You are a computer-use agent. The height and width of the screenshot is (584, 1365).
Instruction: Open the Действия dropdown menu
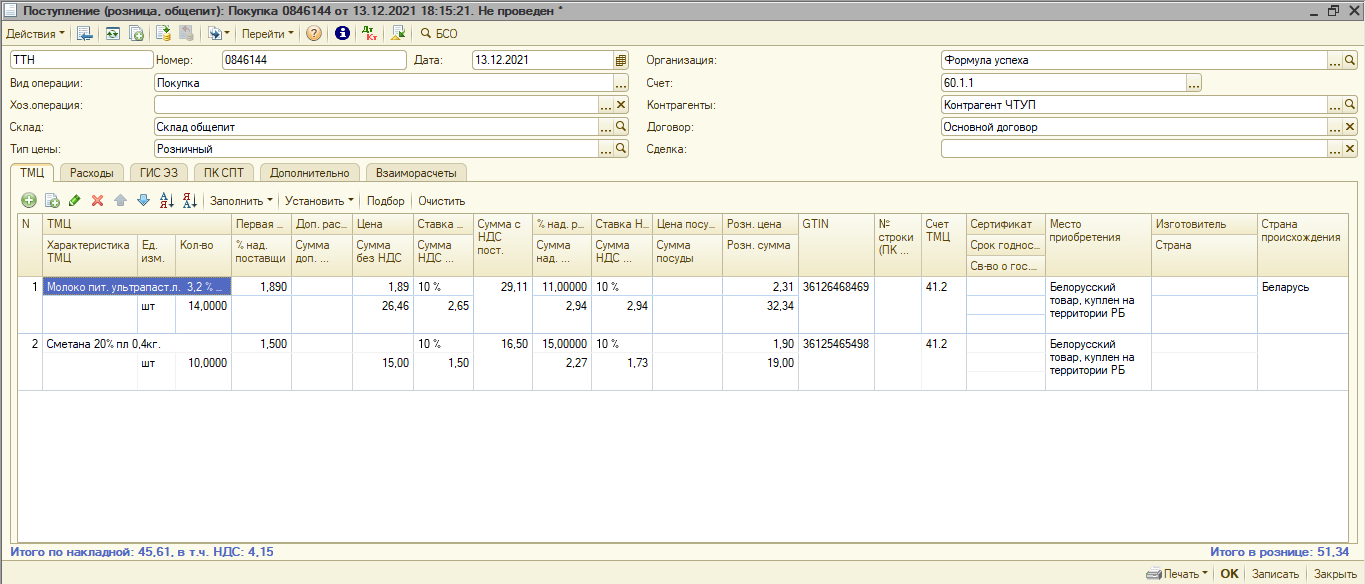pyautogui.click(x=36, y=33)
